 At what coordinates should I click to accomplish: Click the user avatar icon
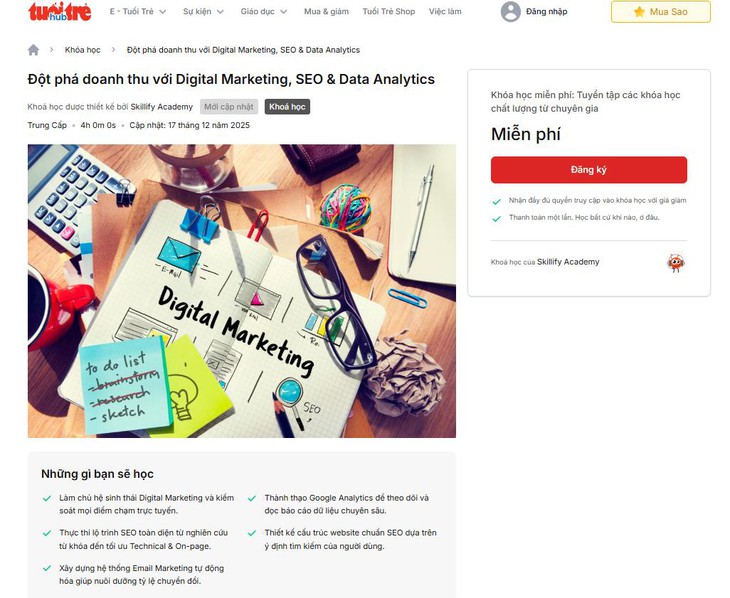coord(510,12)
